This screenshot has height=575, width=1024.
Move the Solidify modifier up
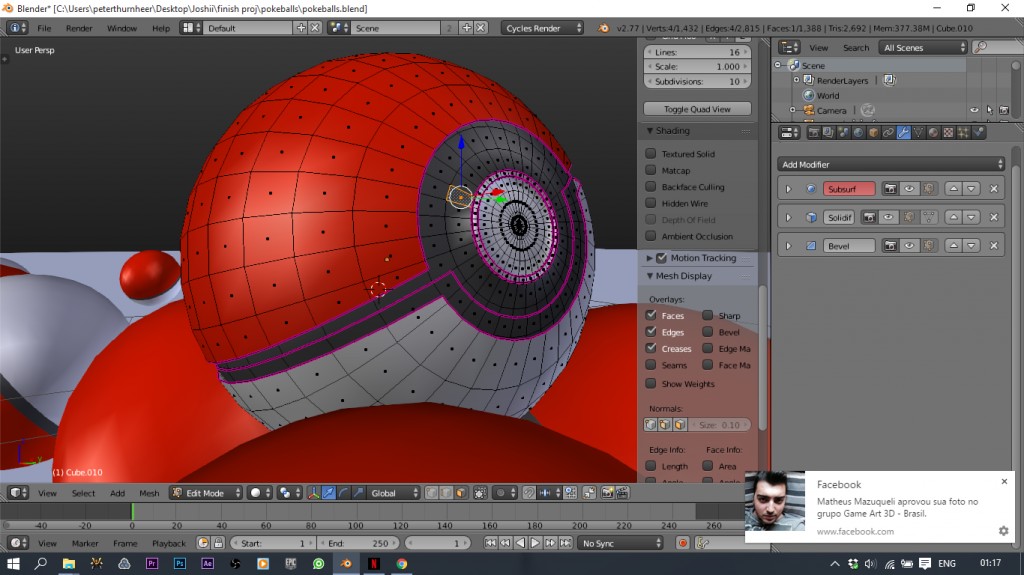coord(952,217)
